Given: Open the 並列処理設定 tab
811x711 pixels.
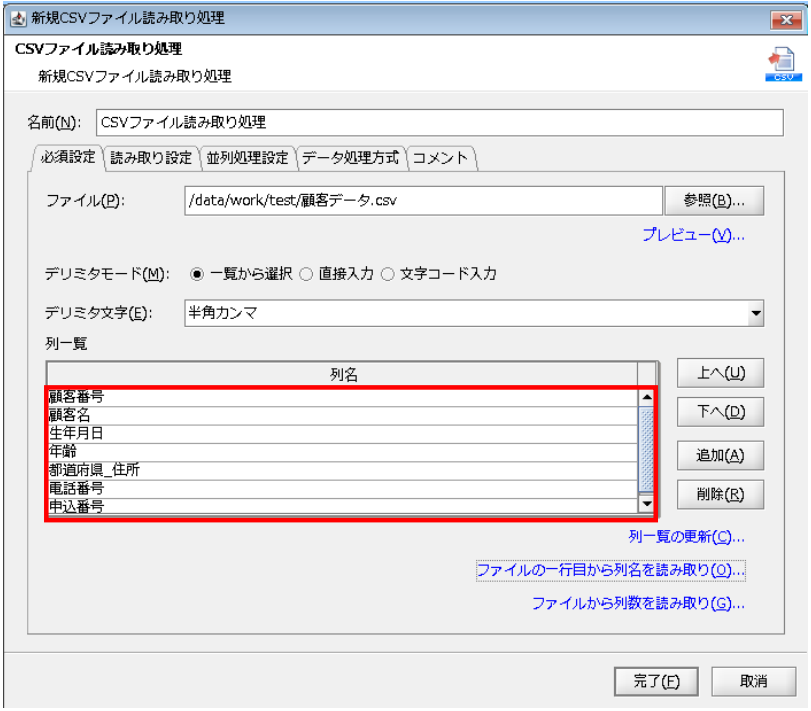Looking at the screenshot, I should (247, 158).
